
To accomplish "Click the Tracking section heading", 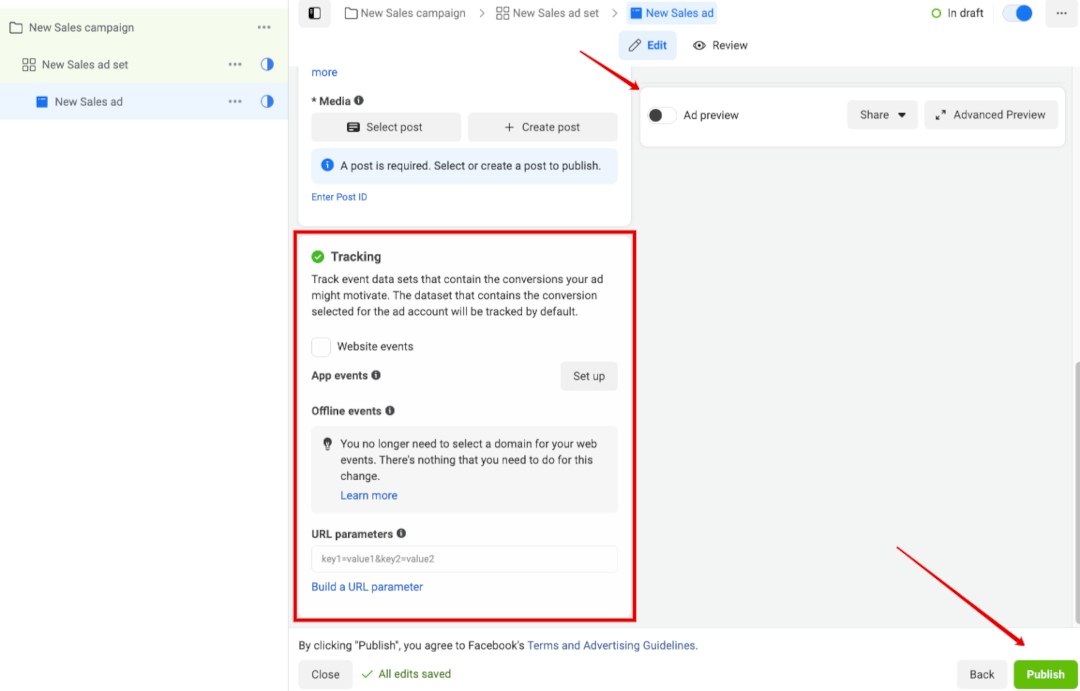I will coord(355,256).
